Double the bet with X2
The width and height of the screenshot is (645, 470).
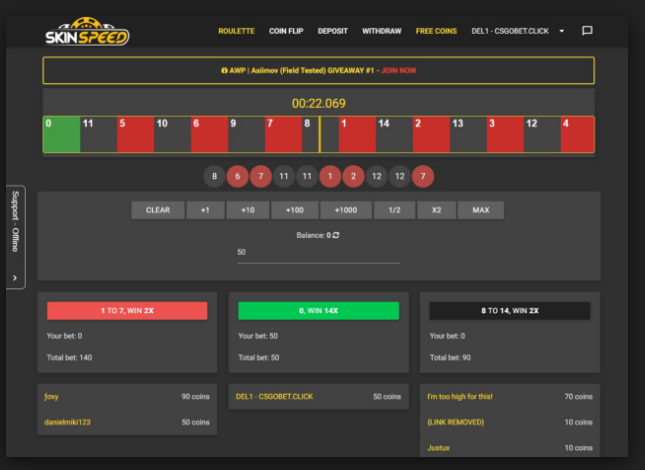pyautogui.click(x=436, y=210)
